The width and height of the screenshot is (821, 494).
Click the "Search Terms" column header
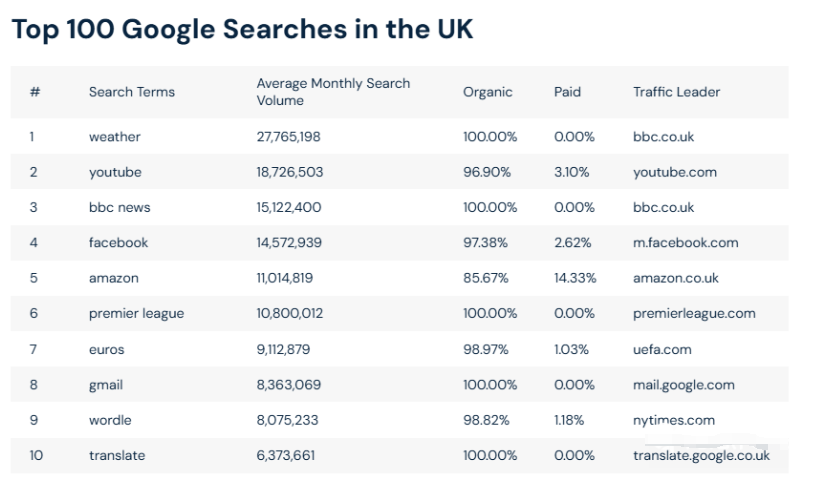[x=131, y=92]
